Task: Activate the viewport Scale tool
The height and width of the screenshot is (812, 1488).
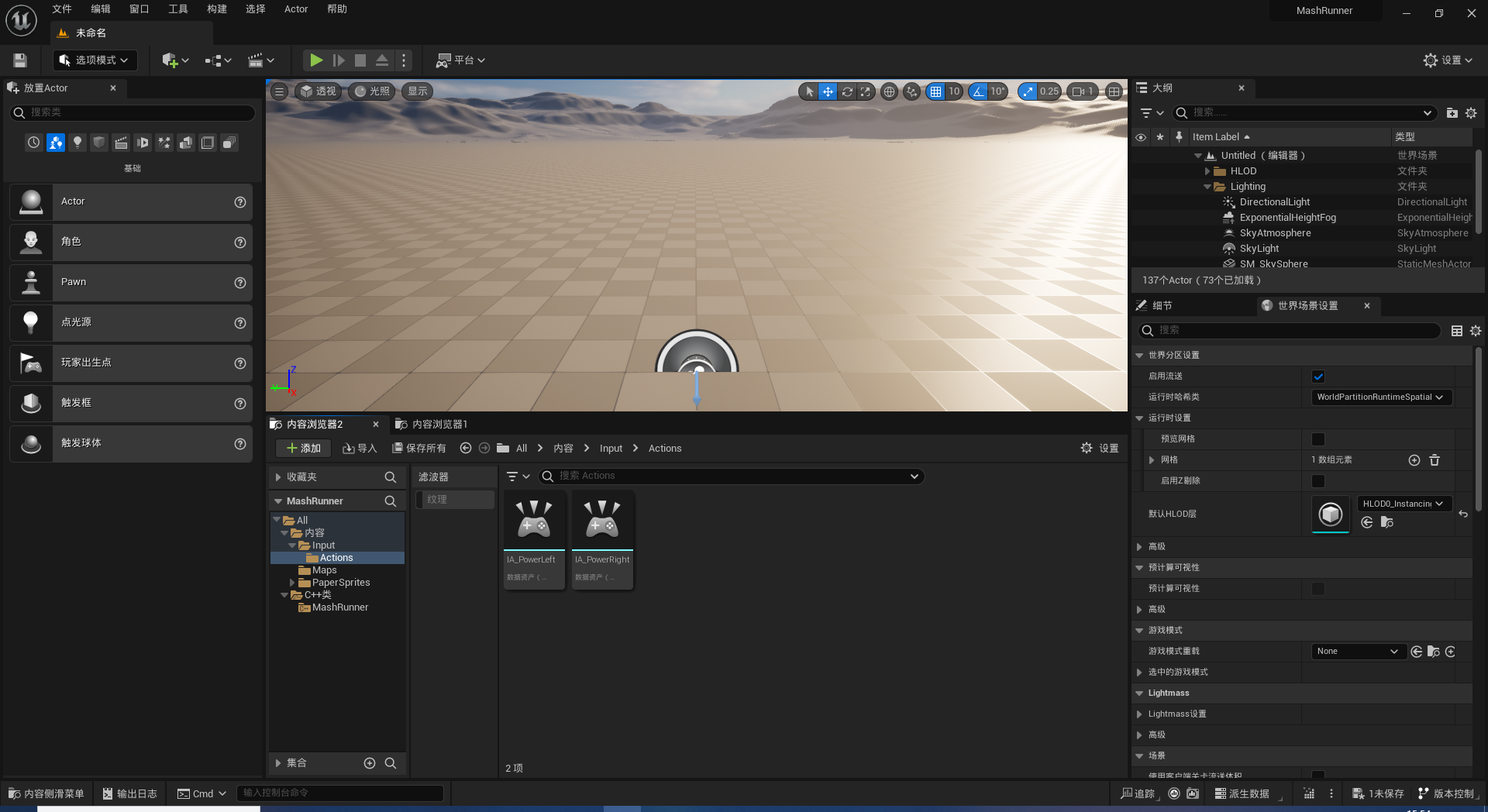Action: click(866, 91)
